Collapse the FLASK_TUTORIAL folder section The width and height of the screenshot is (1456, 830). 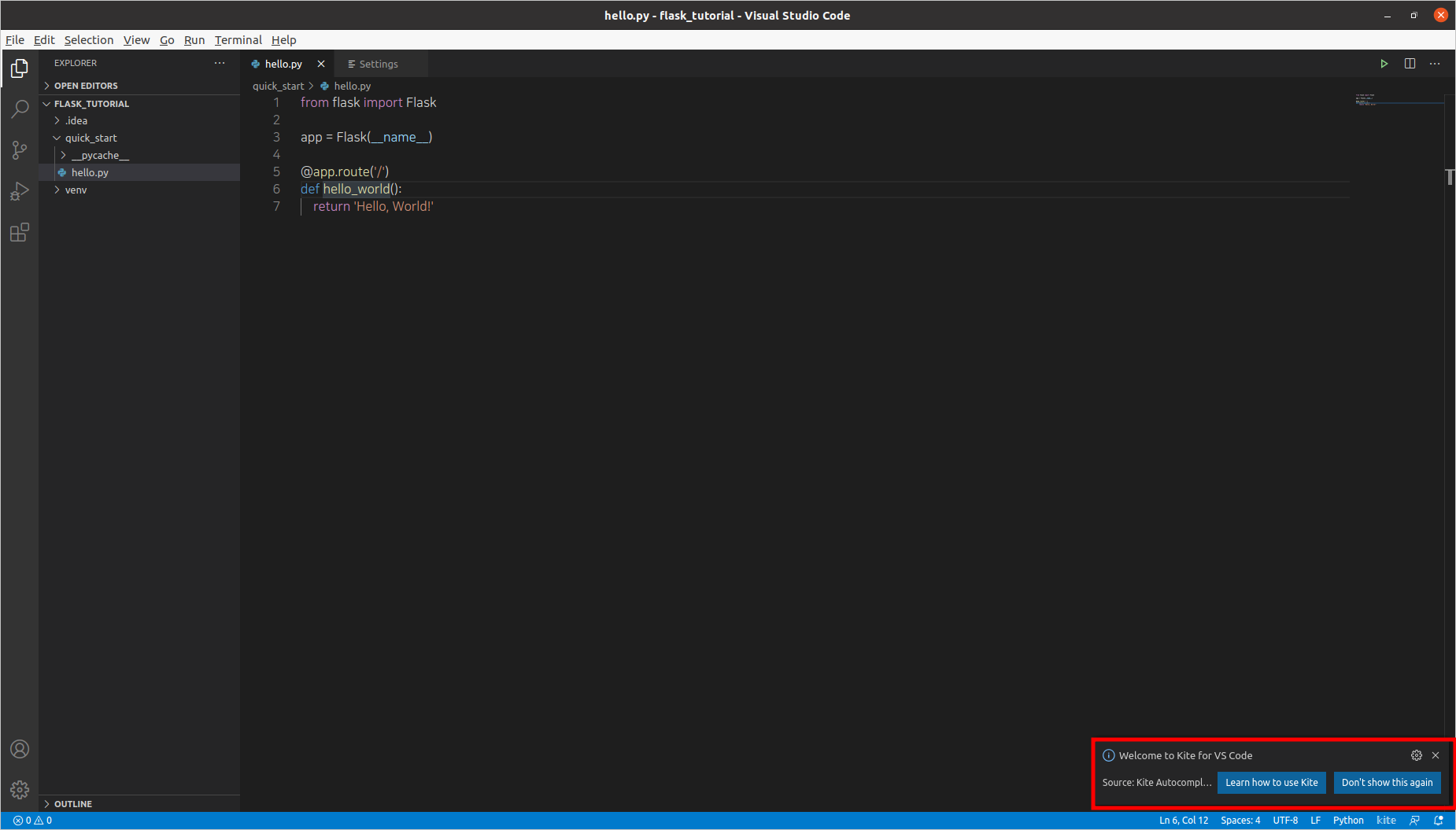[x=139, y=104]
